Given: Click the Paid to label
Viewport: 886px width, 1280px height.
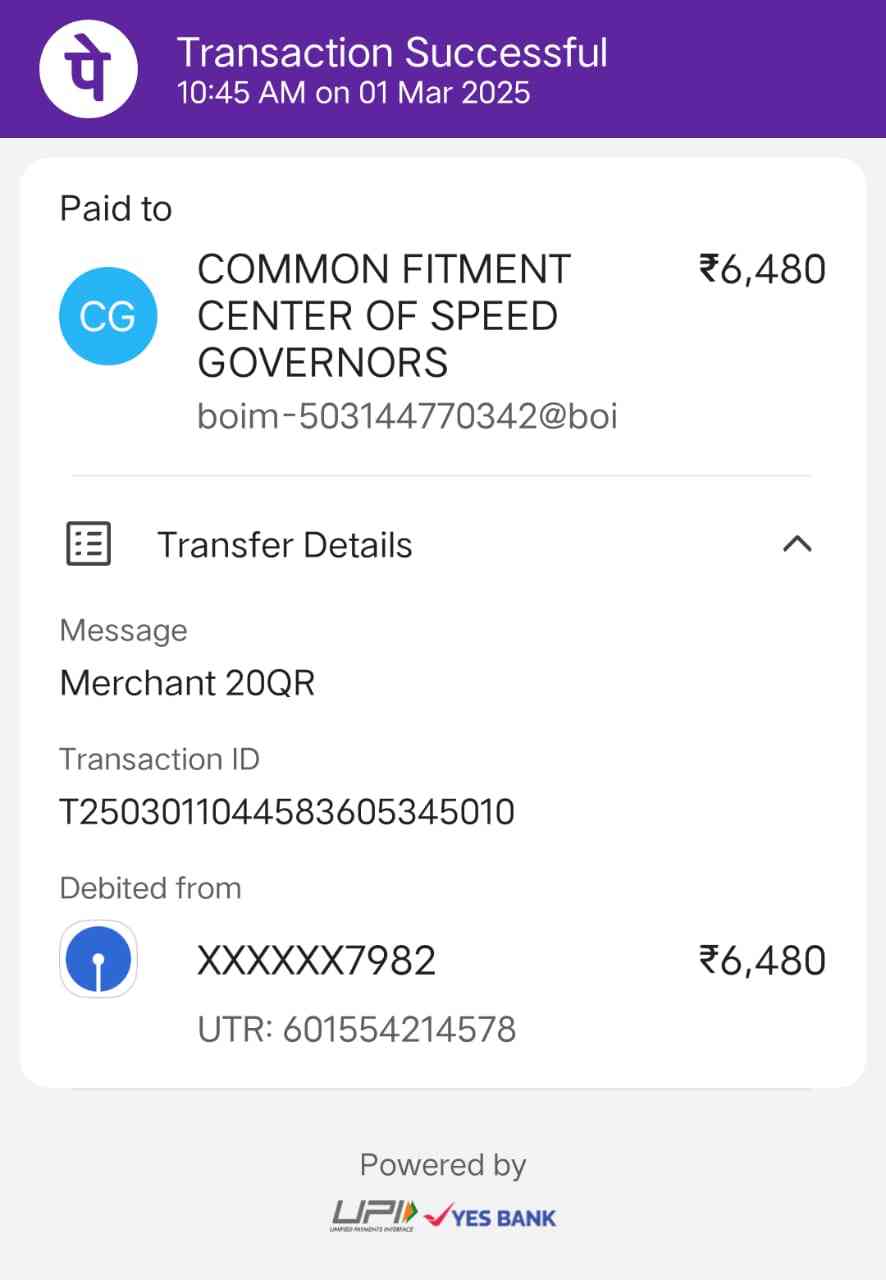Looking at the screenshot, I should click(116, 209).
